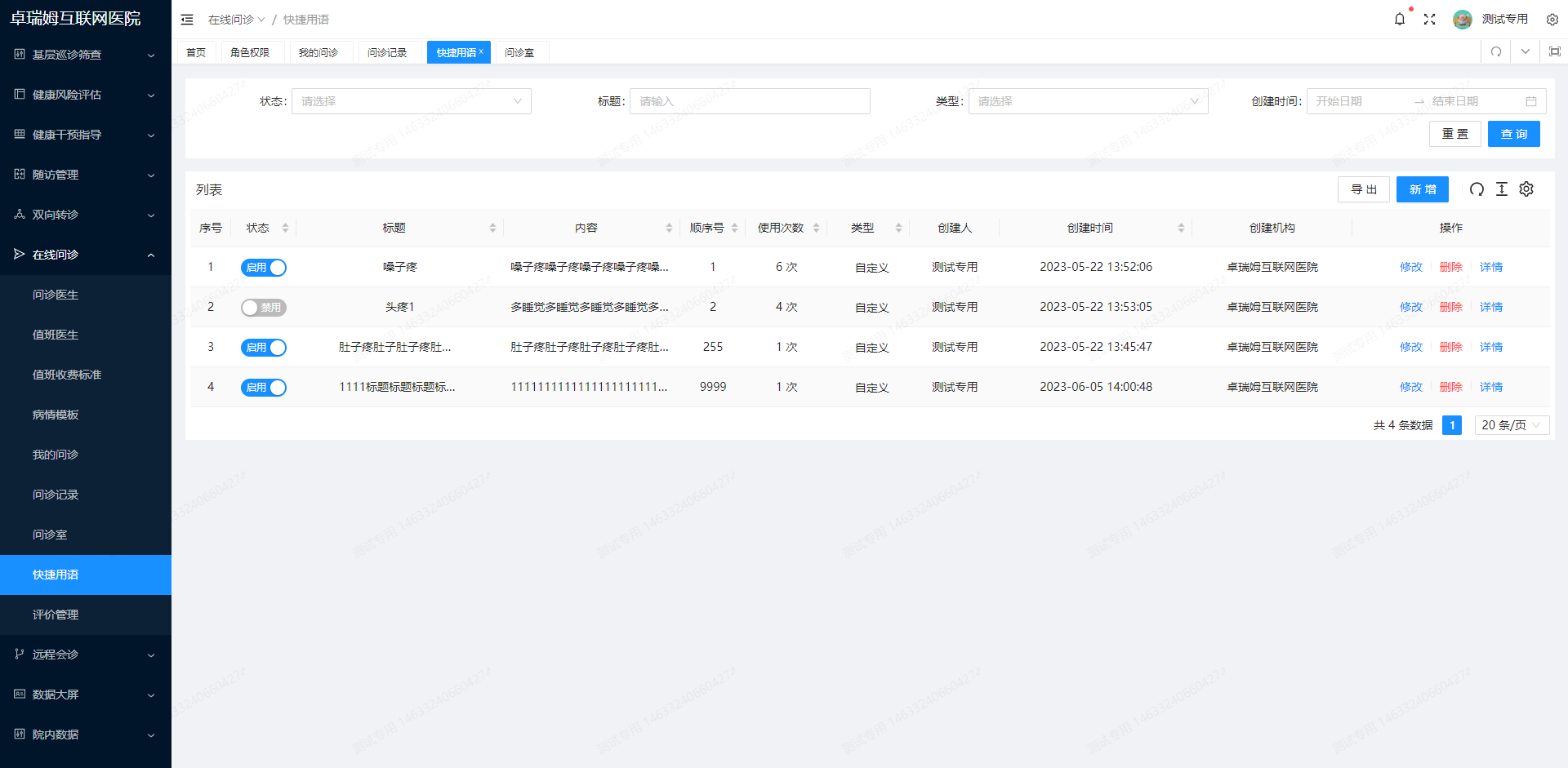The height and width of the screenshot is (768, 1568).
Task: Change page size via the 20条/页 dropdown
Action: point(1511,424)
